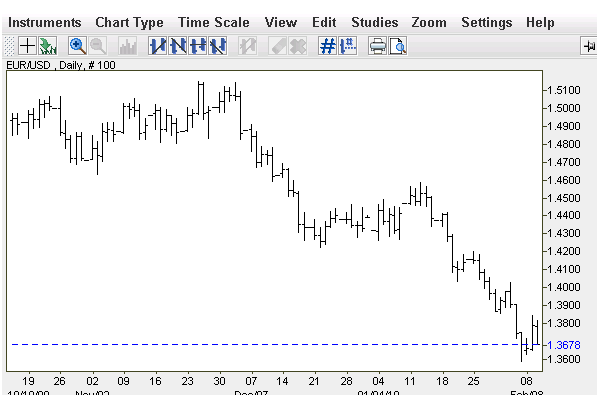This screenshot has height=395, width=597.
Task: Click the greyed edit line icon
Action: click(x=247, y=46)
